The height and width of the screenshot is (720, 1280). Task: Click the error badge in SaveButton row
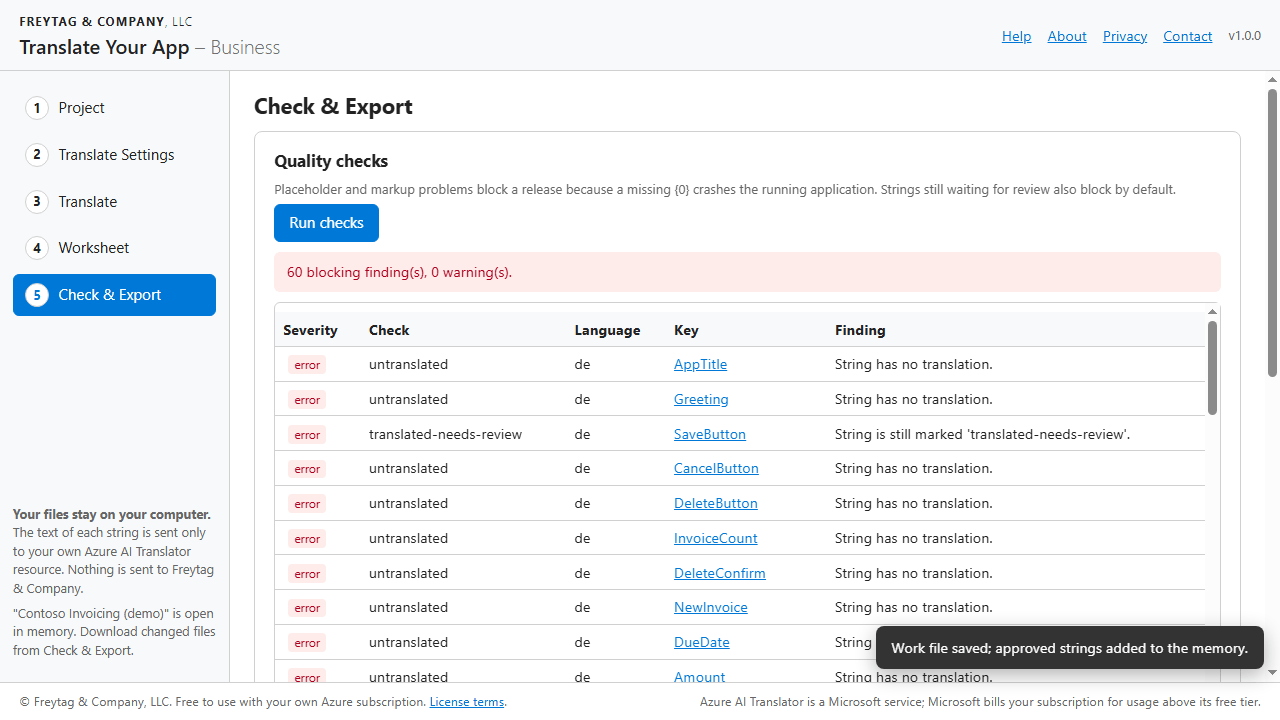tap(307, 435)
